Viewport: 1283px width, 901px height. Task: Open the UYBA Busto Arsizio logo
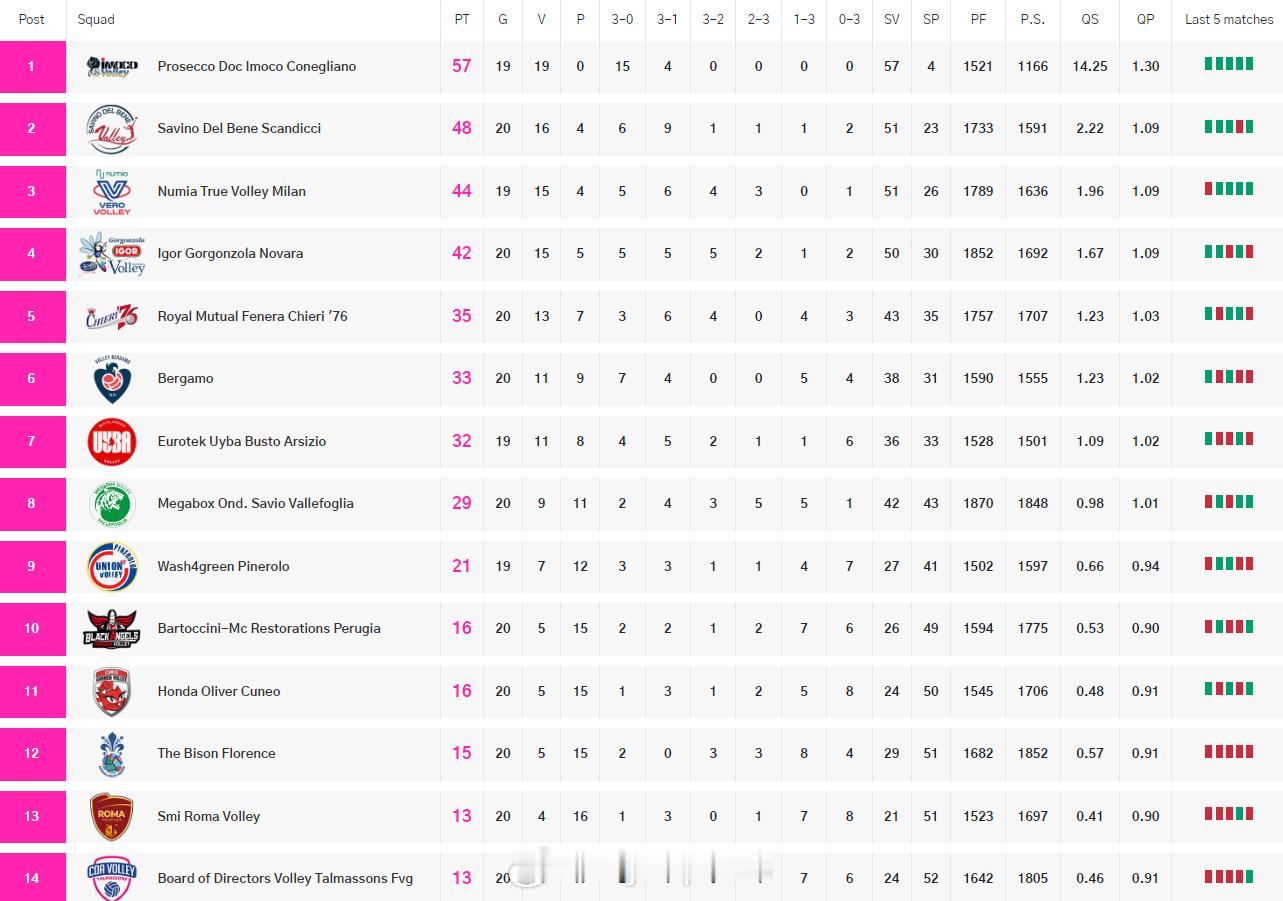click(x=112, y=441)
